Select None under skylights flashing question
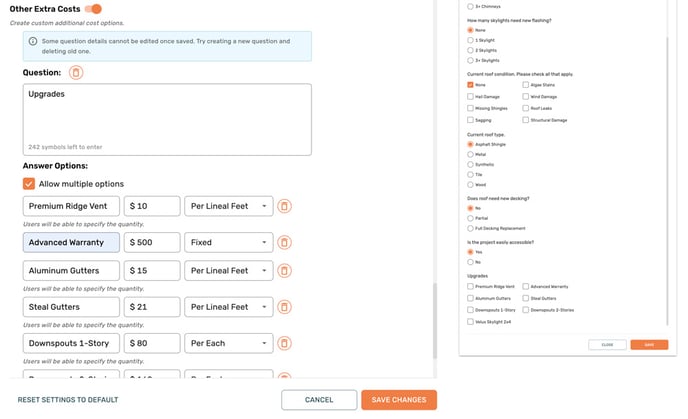The width and height of the screenshot is (688, 419). coord(470,30)
